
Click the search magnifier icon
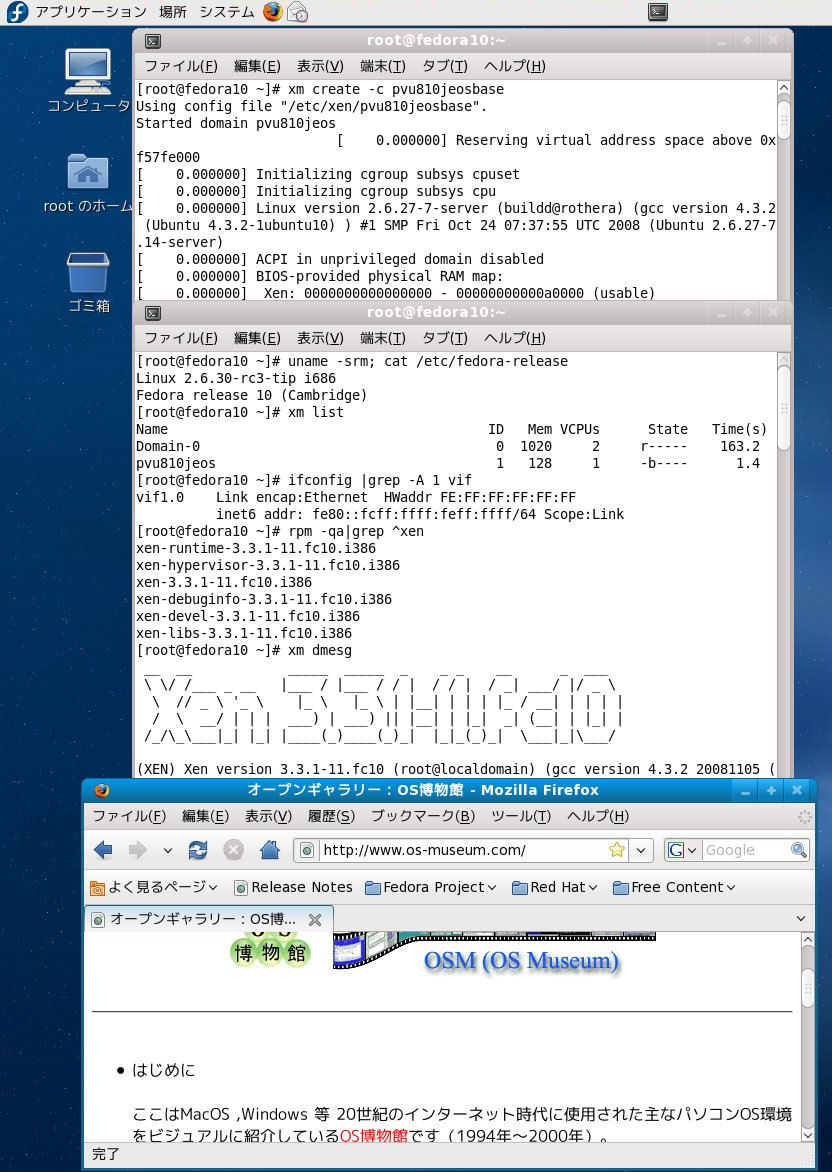[x=798, y=850]
